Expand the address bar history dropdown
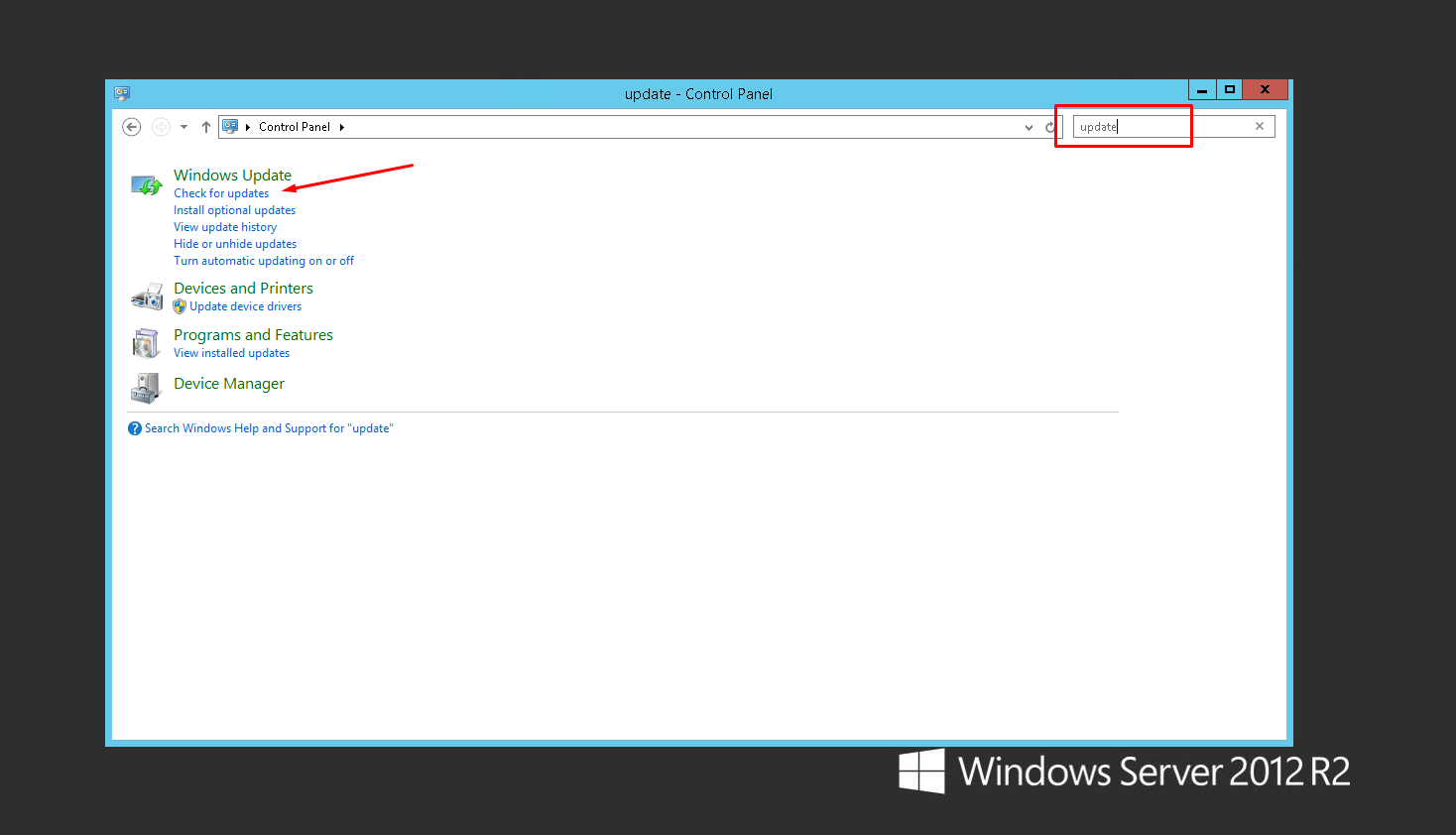 click(1029, 127)
